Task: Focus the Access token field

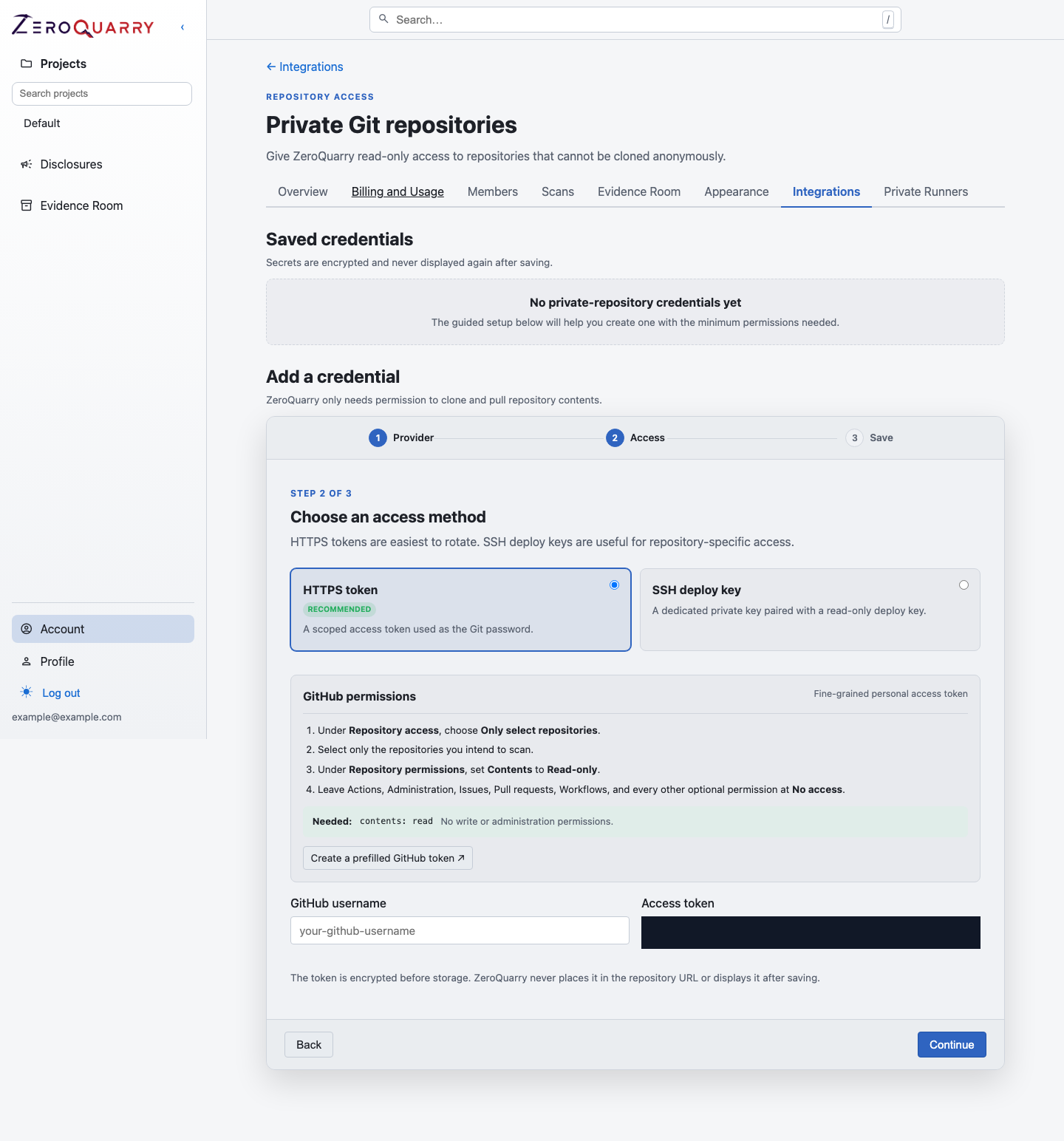Action: 811,933
